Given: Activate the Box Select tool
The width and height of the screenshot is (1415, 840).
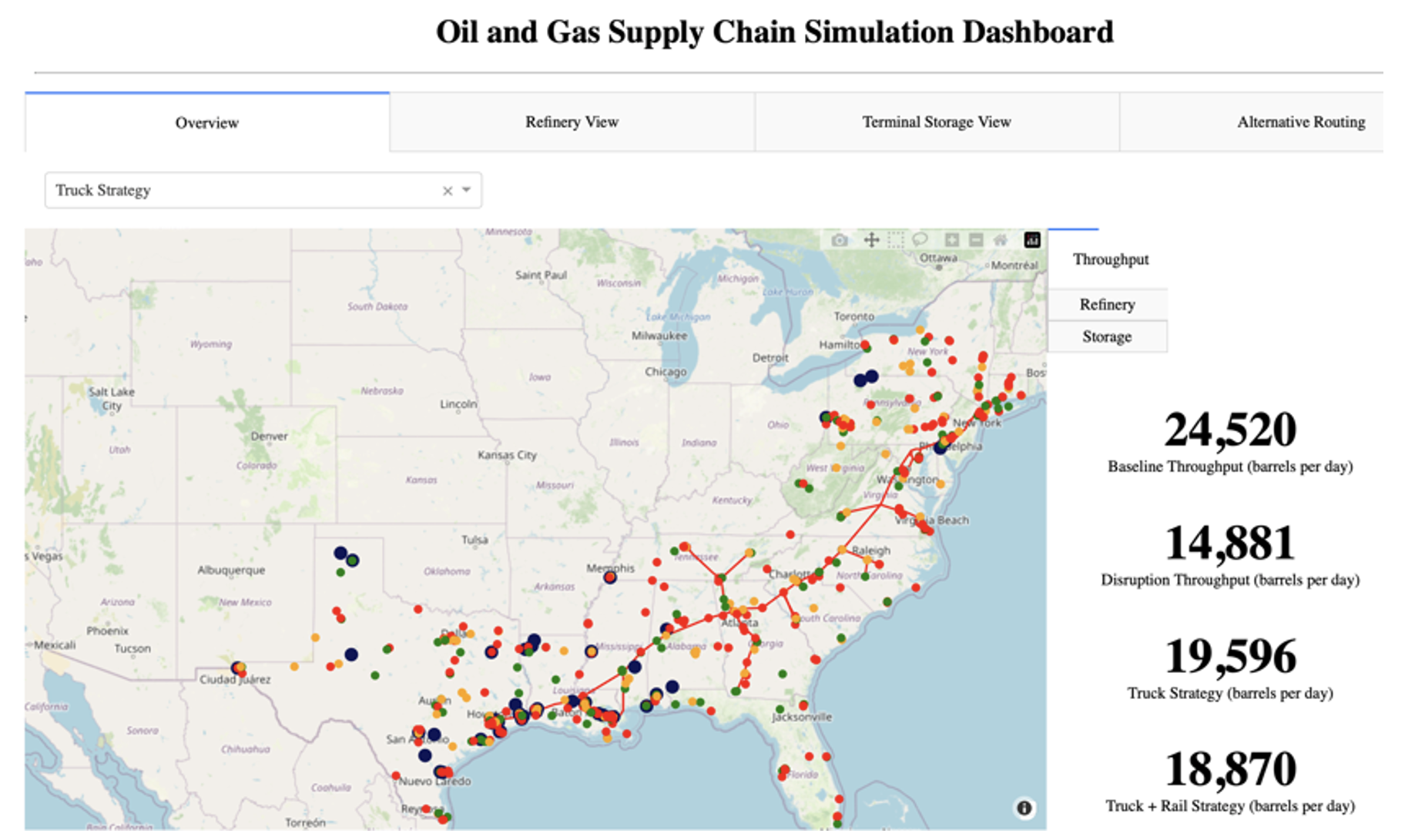Looking at the screenshot, I should point(896,239).
